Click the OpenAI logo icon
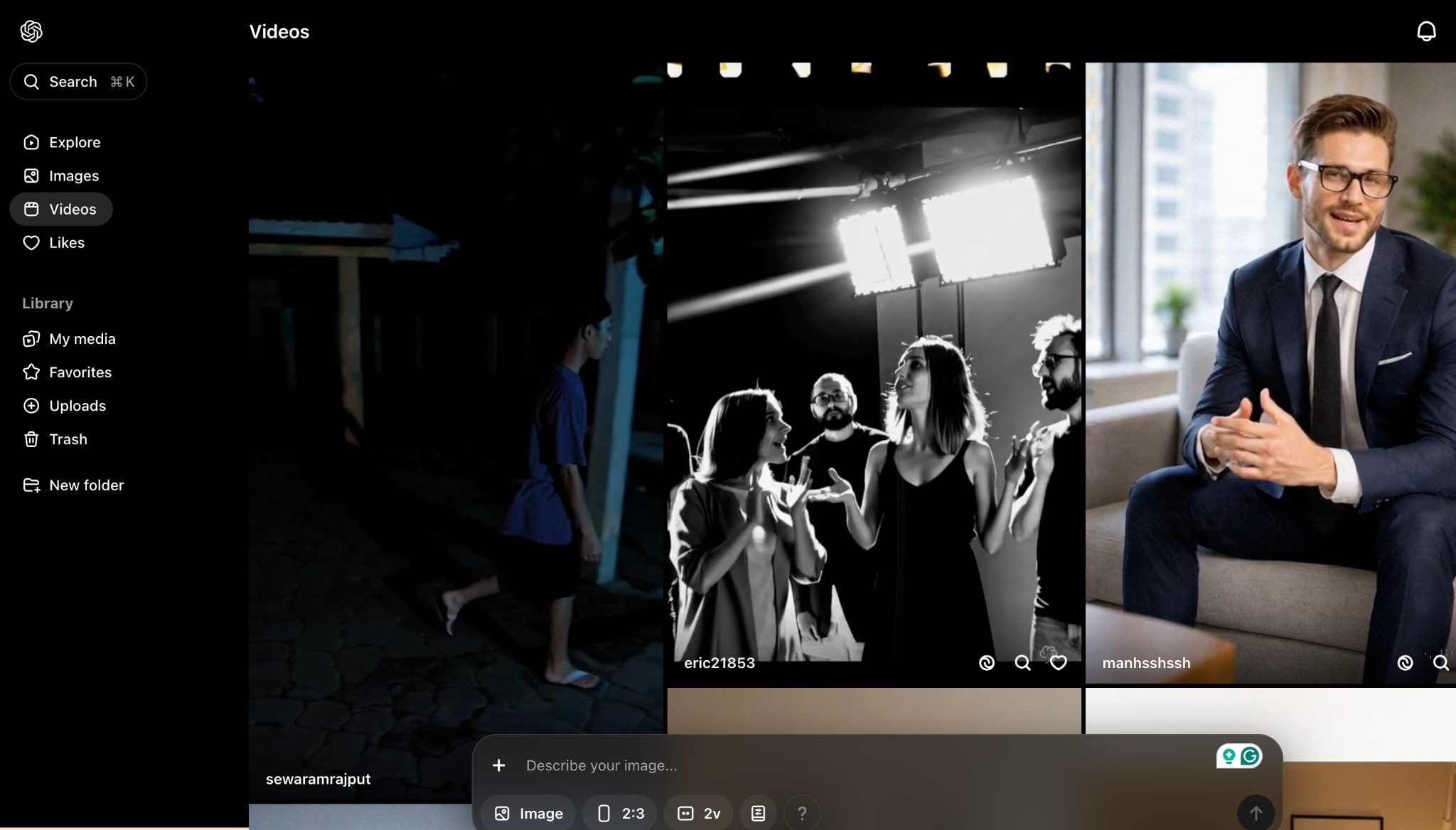The image size is (1456, 830). [x=31, y=31]
